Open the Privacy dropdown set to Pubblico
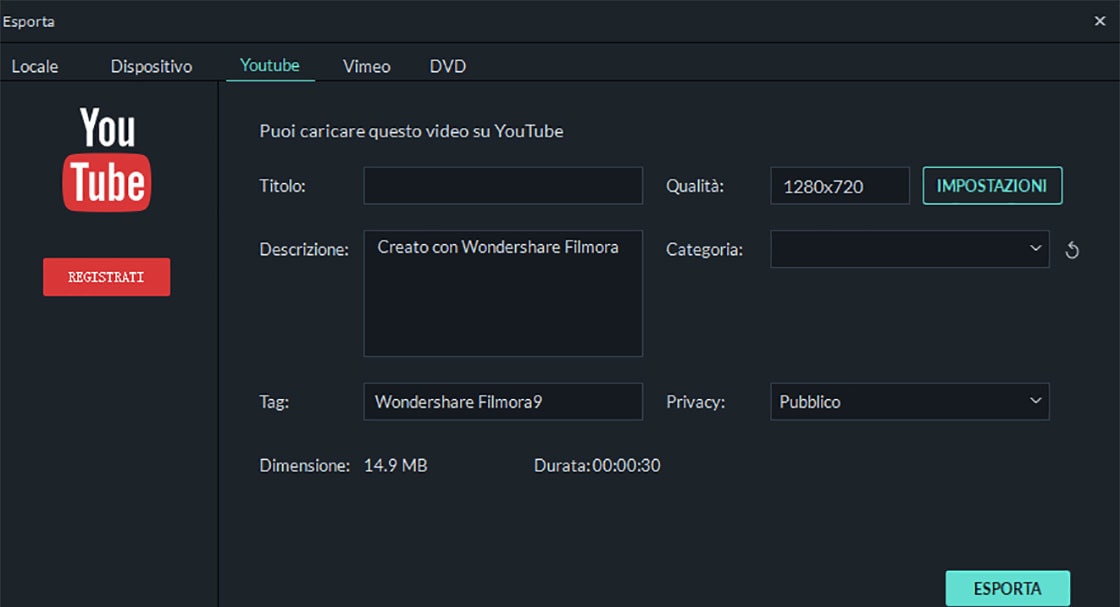The image size is (1120, 607). (x=909, y=401)
